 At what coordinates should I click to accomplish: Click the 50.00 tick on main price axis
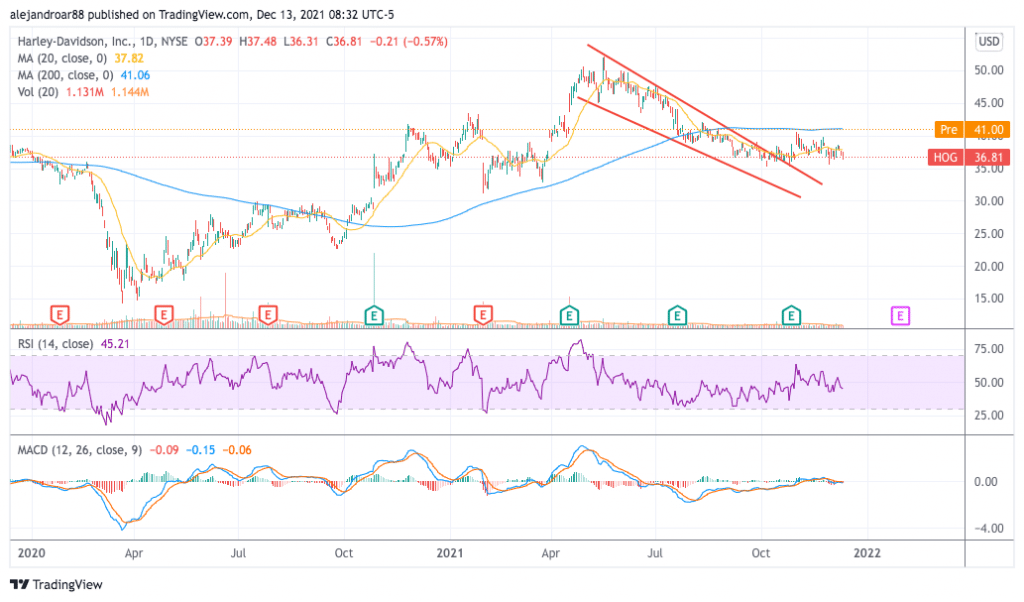coord(989,70)
